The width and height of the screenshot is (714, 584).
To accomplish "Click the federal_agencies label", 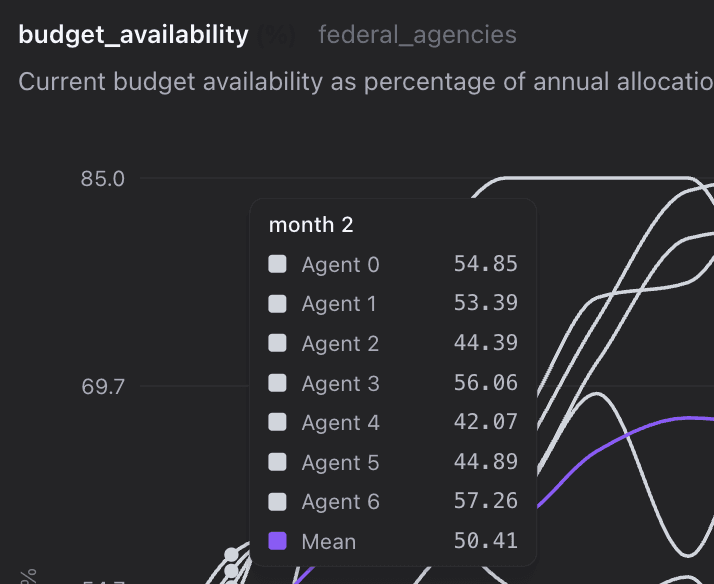I will click(x=417, y=36).
